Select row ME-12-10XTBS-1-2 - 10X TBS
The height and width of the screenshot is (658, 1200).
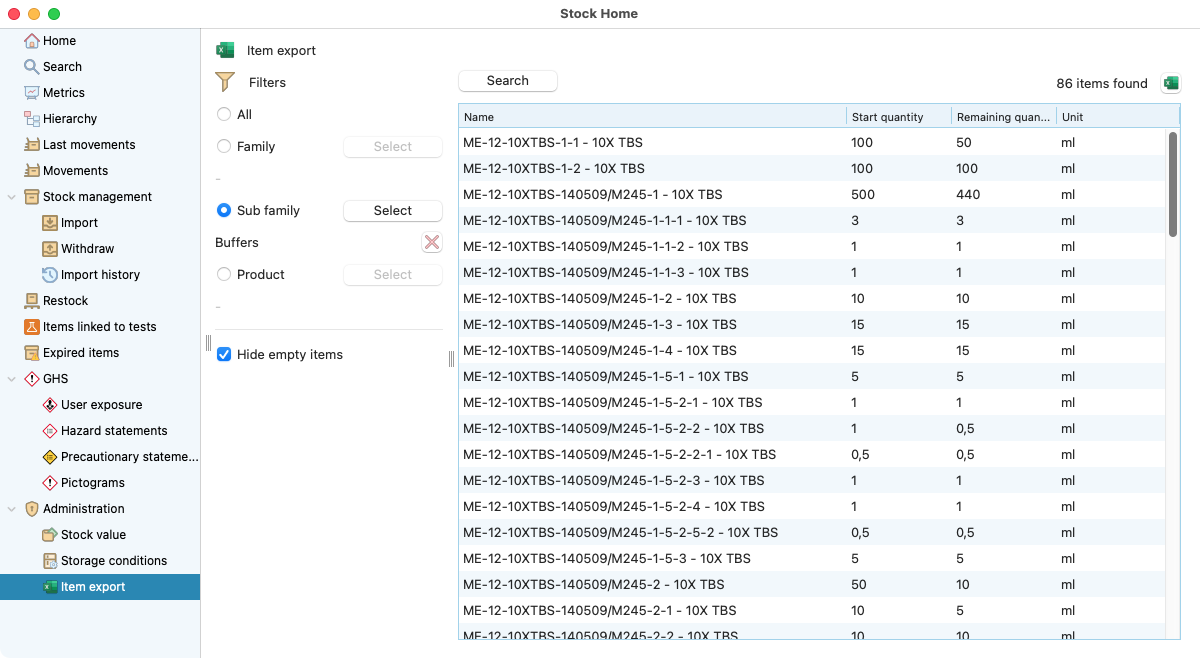(812, 169)
